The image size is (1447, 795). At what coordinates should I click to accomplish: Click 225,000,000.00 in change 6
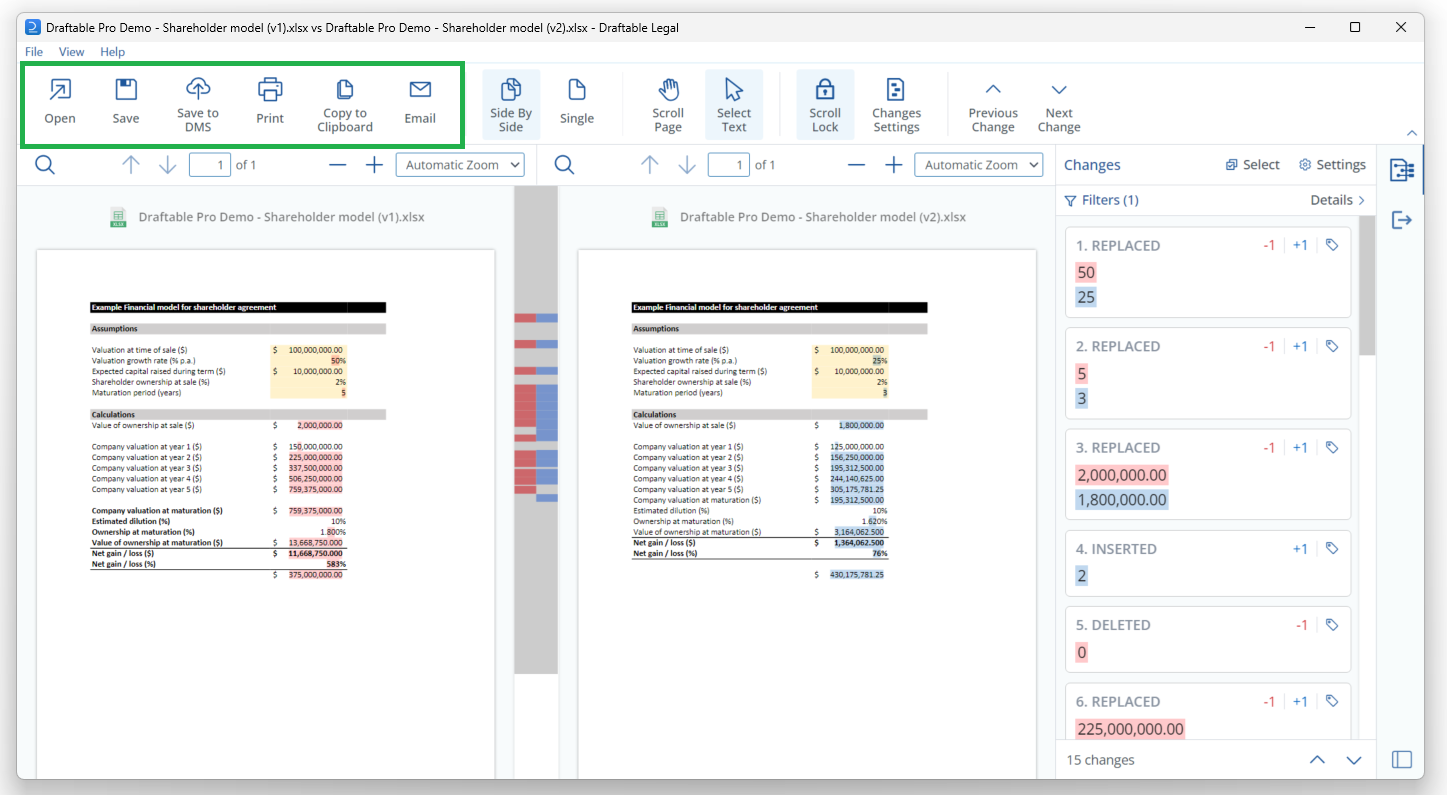(x=1130, y=730)
